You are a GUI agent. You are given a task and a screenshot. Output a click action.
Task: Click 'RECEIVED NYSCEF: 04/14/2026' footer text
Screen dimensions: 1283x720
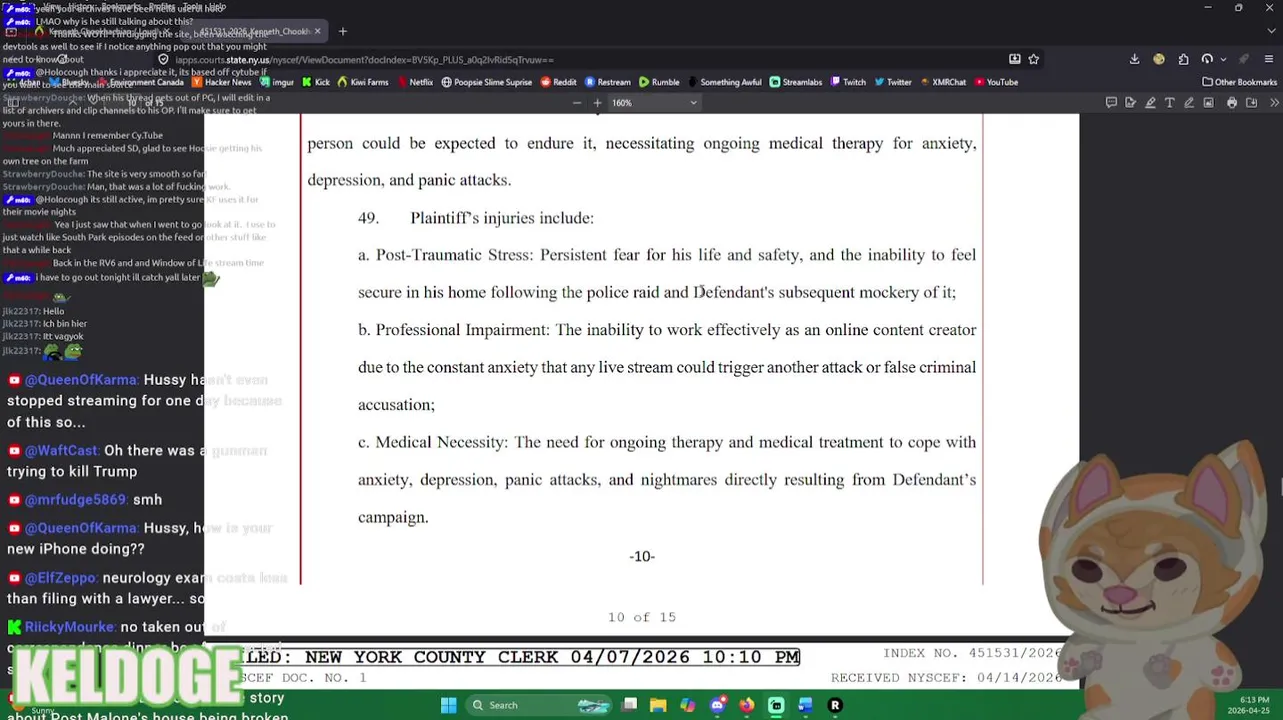tap(946, 678)
